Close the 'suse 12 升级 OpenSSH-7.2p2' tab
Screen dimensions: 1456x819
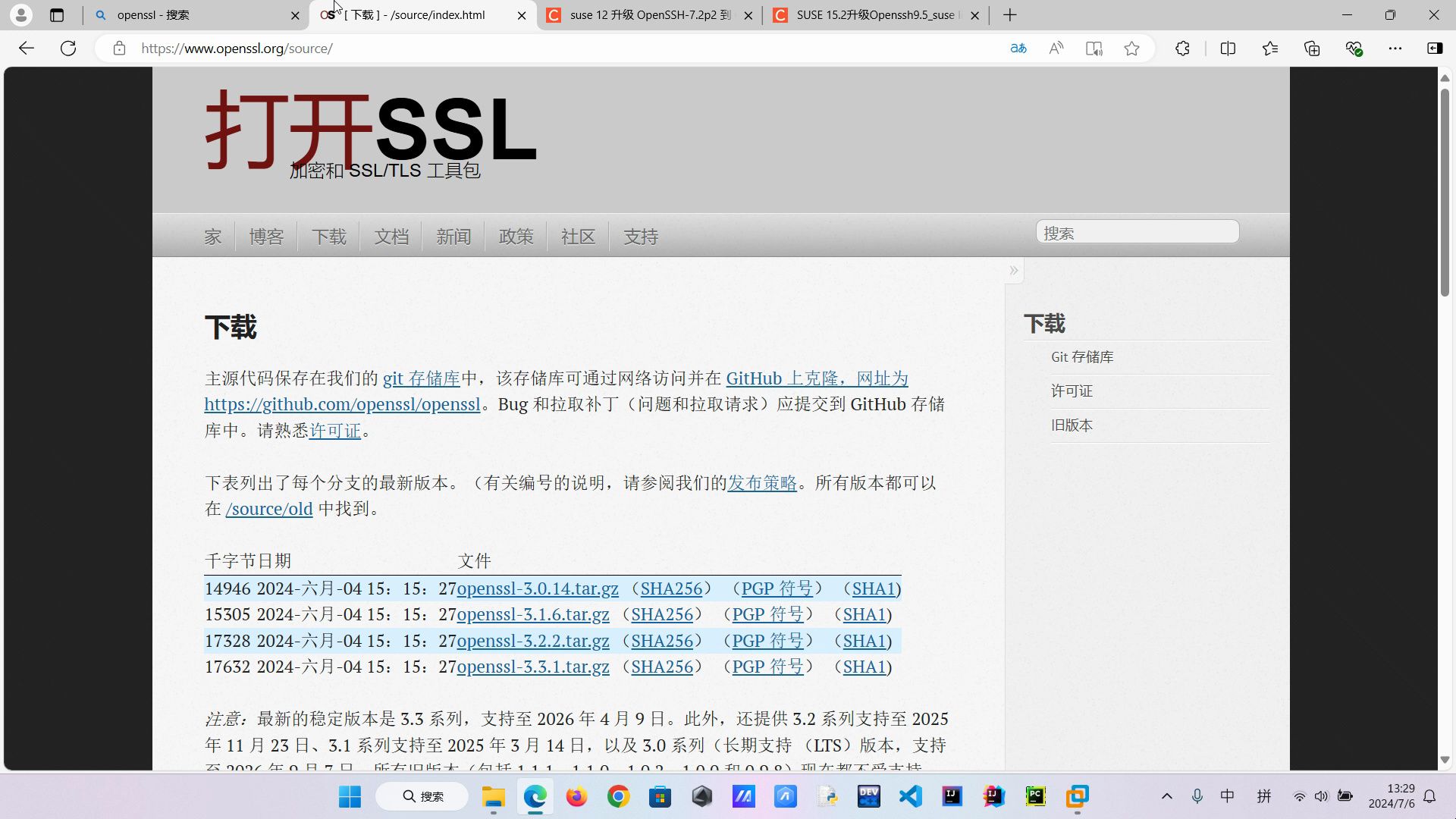[x=748, y=15]
